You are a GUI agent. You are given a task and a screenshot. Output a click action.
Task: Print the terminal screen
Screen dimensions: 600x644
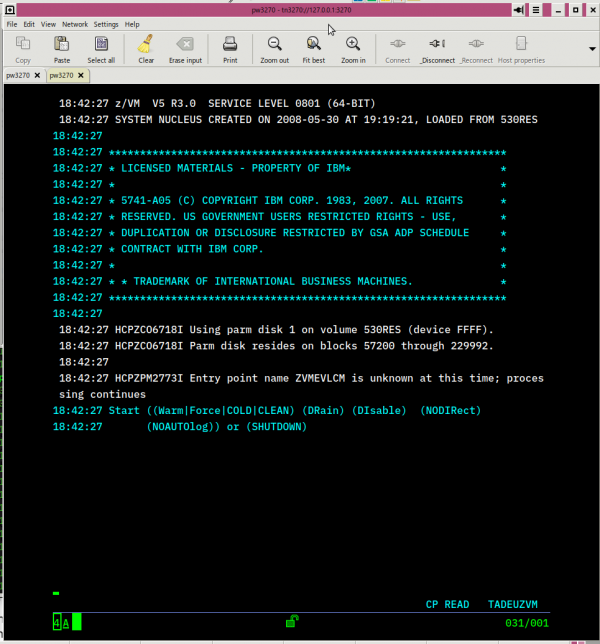click(x=230, y=49)
